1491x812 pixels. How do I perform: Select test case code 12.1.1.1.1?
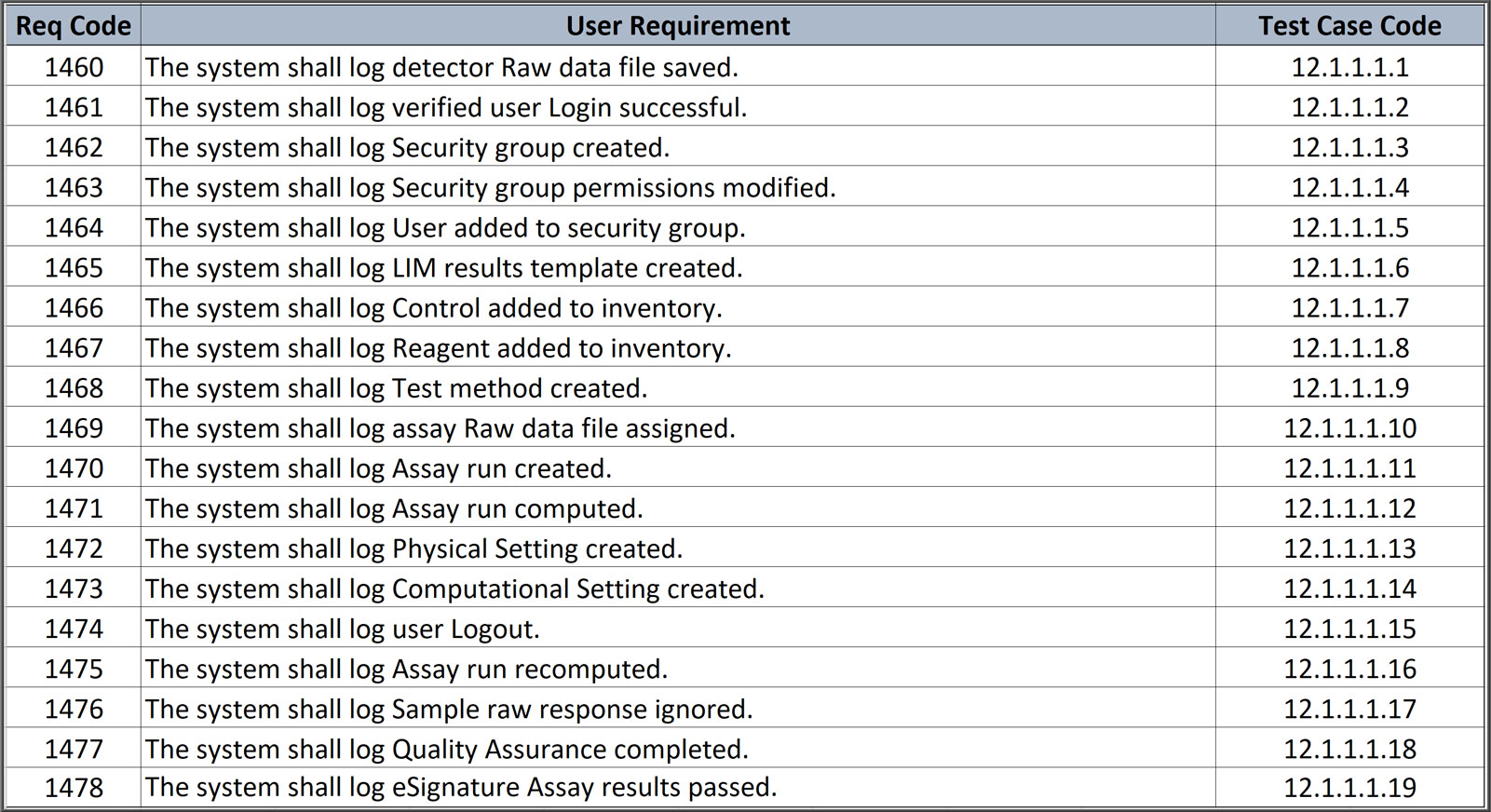pyautogui.click(x=1349, y=66)
